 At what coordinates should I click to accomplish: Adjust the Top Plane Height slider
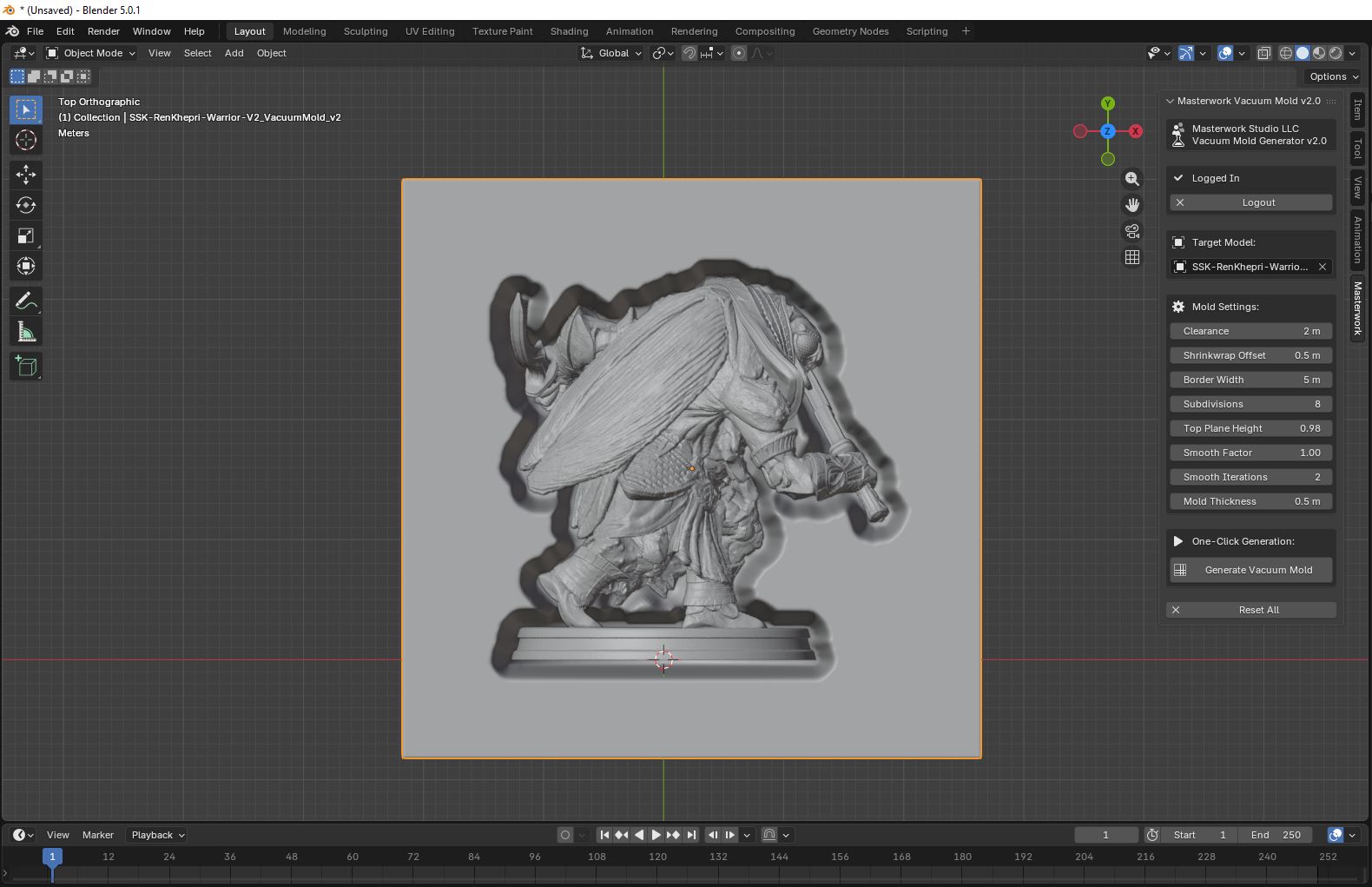point(1250,428)
